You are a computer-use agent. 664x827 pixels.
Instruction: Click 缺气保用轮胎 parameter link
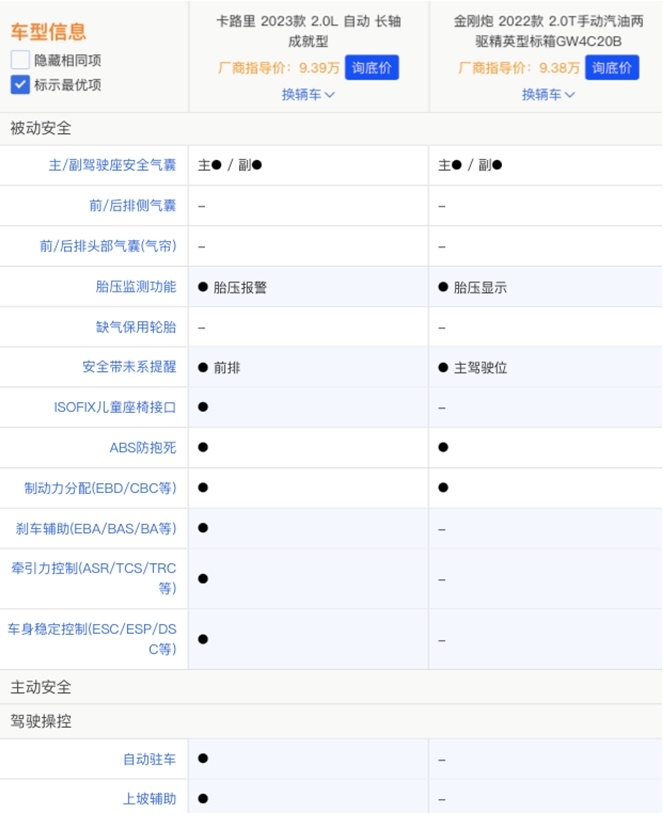(x=136, y=328)
